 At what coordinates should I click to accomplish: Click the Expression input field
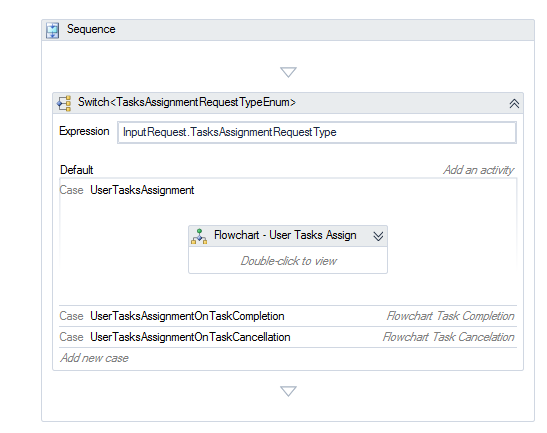[317, 132]
